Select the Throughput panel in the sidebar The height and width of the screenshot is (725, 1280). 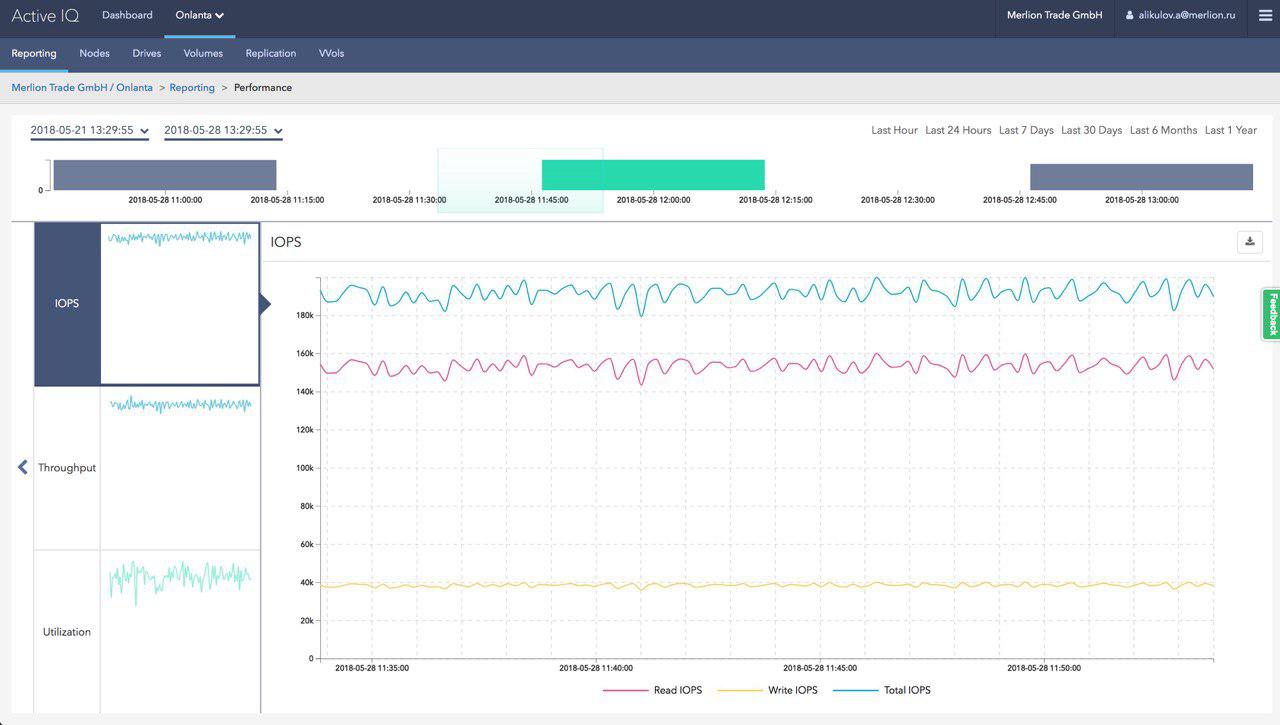point(66,467)
